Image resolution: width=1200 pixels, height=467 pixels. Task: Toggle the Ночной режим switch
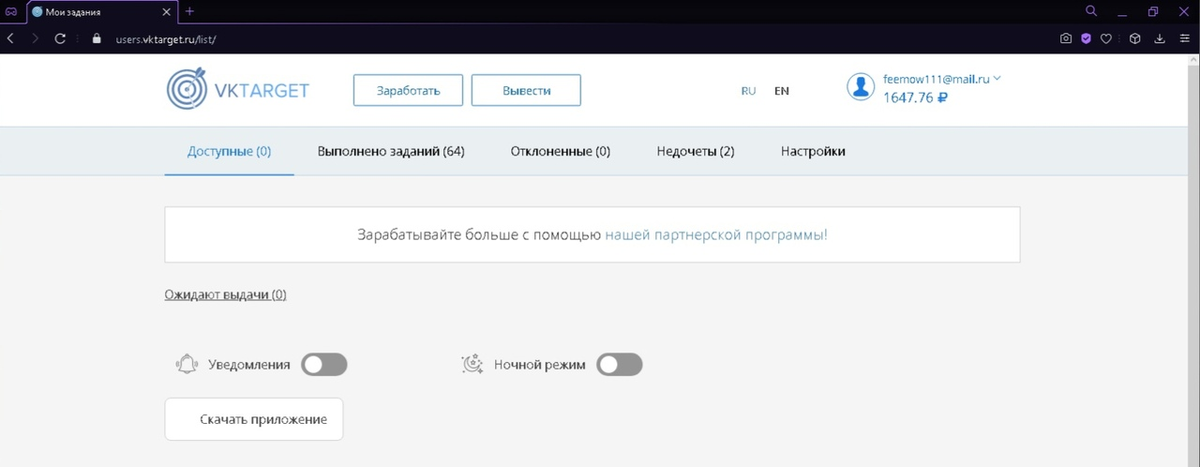pos(620,365)
